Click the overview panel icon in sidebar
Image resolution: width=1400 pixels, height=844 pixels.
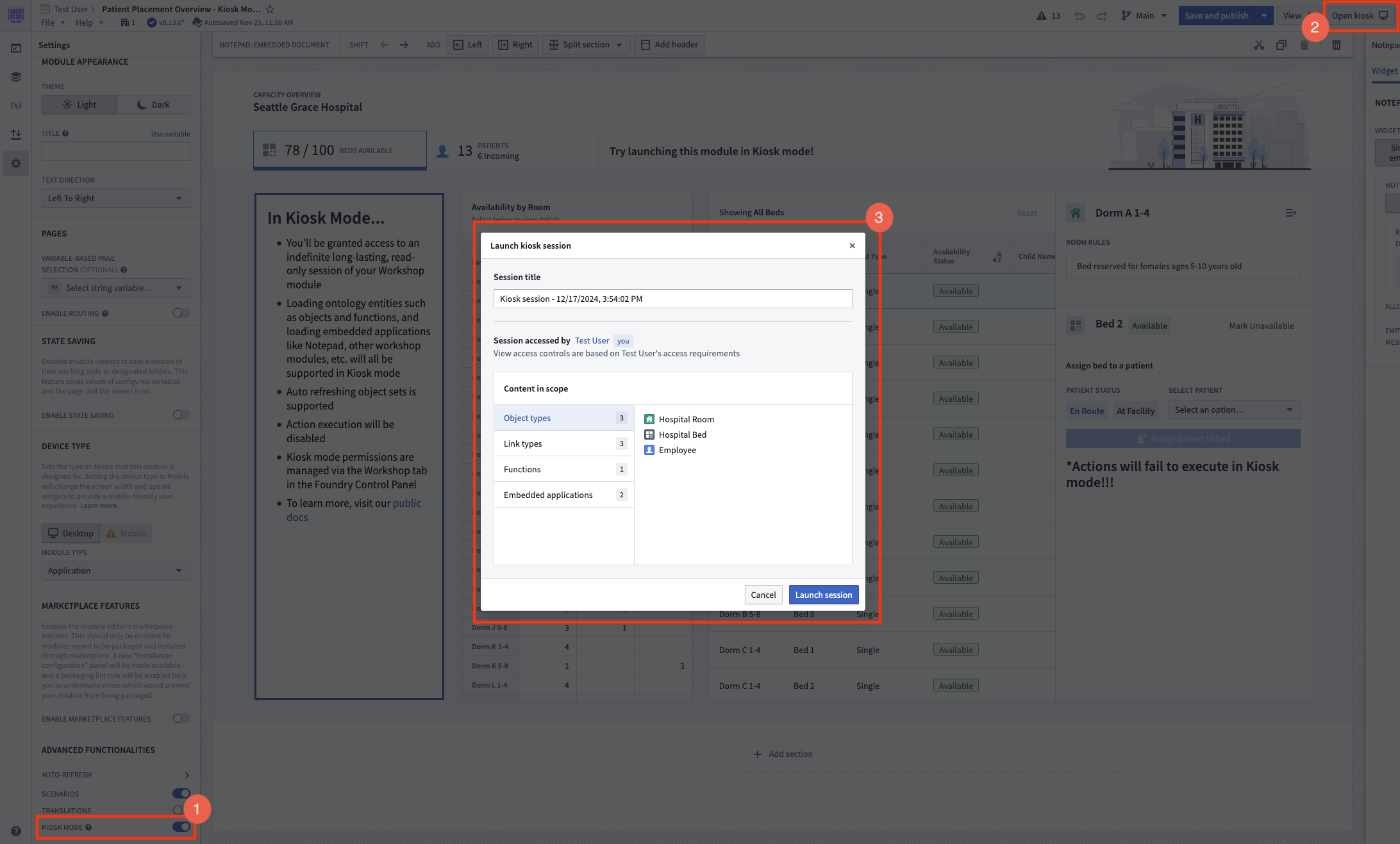[x=16, y=48]
